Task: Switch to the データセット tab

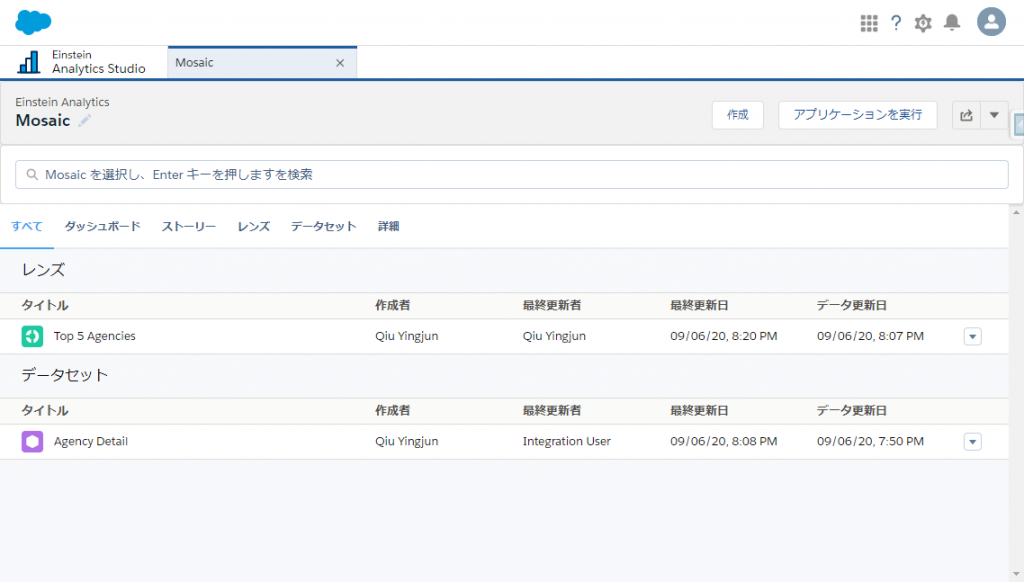Action: [x=323, y=226]
